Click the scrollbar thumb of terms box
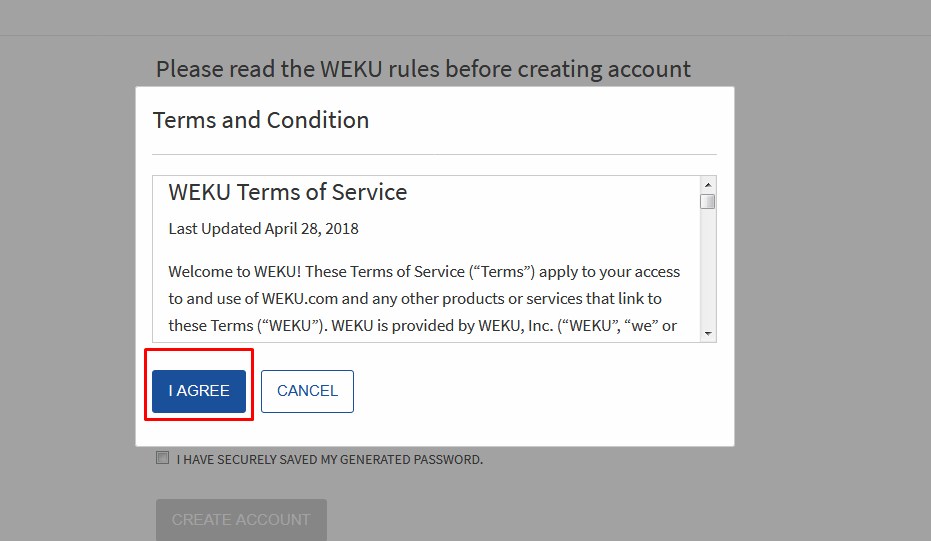Screen dimensions: 931x541 pyautogui.click(x=708, y=201)
